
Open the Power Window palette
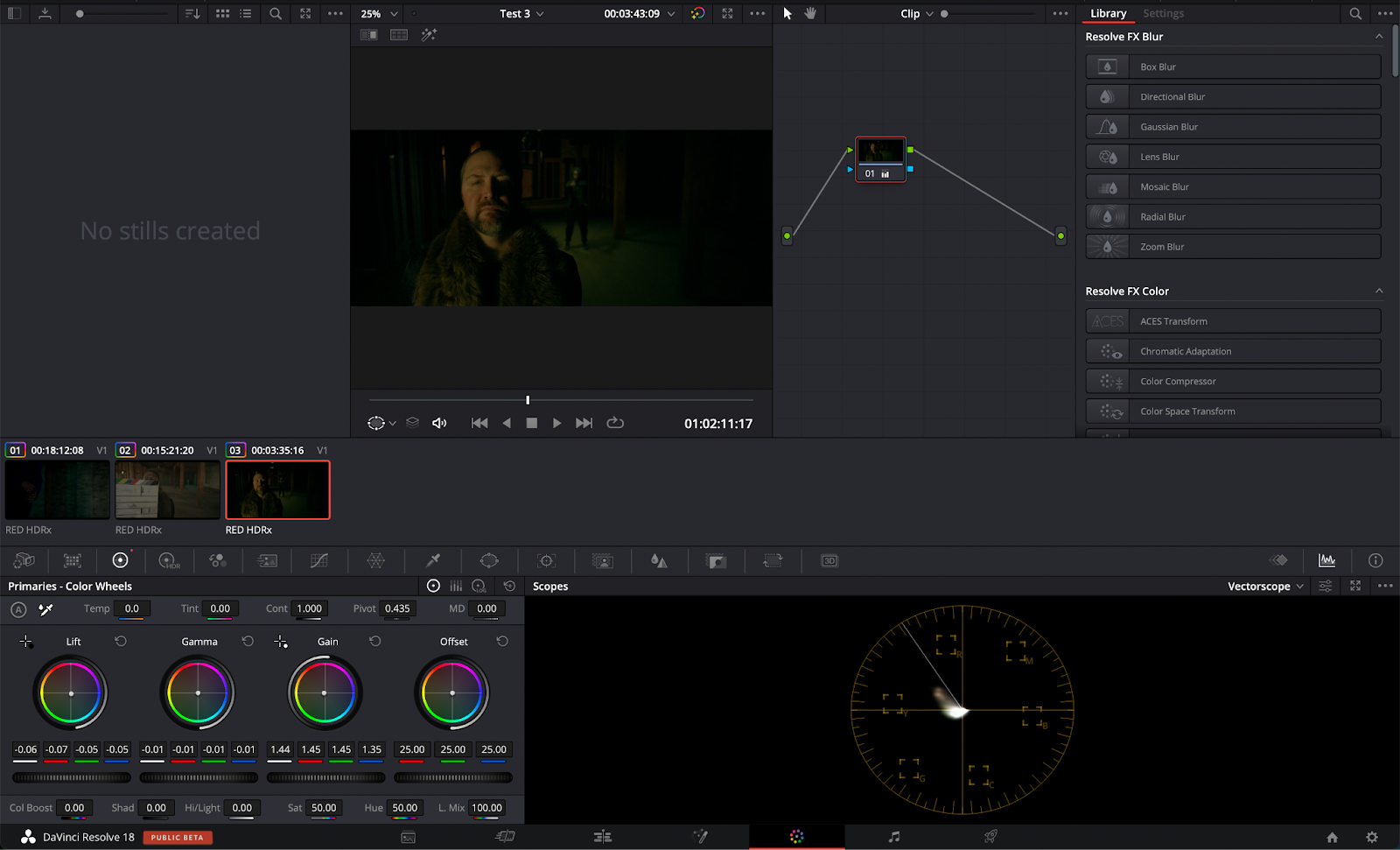[x=489, y=560]
